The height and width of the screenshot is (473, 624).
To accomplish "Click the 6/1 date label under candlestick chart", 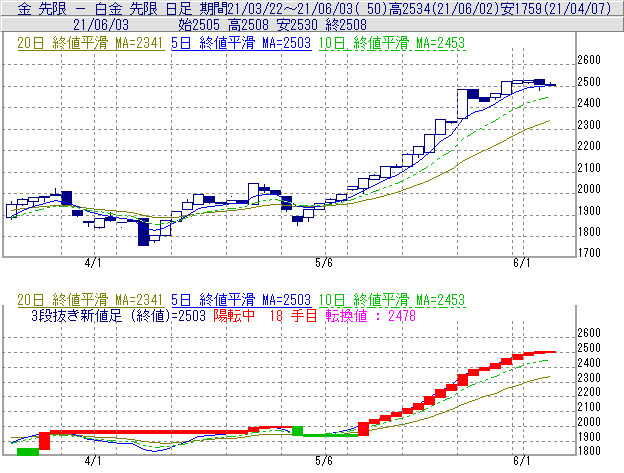I will (x=522, y=263).
